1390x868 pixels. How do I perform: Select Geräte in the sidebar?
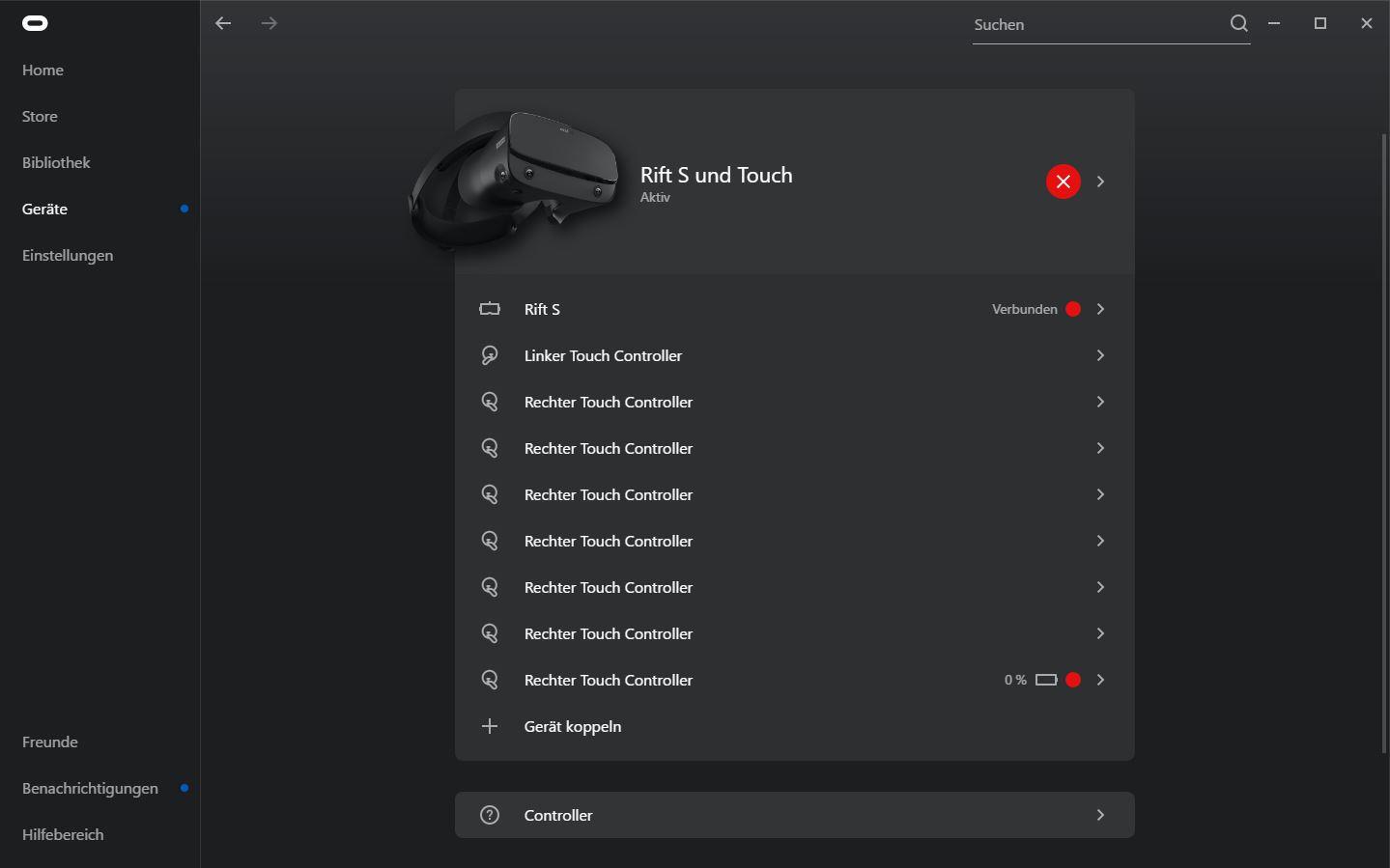coord(44,209)
